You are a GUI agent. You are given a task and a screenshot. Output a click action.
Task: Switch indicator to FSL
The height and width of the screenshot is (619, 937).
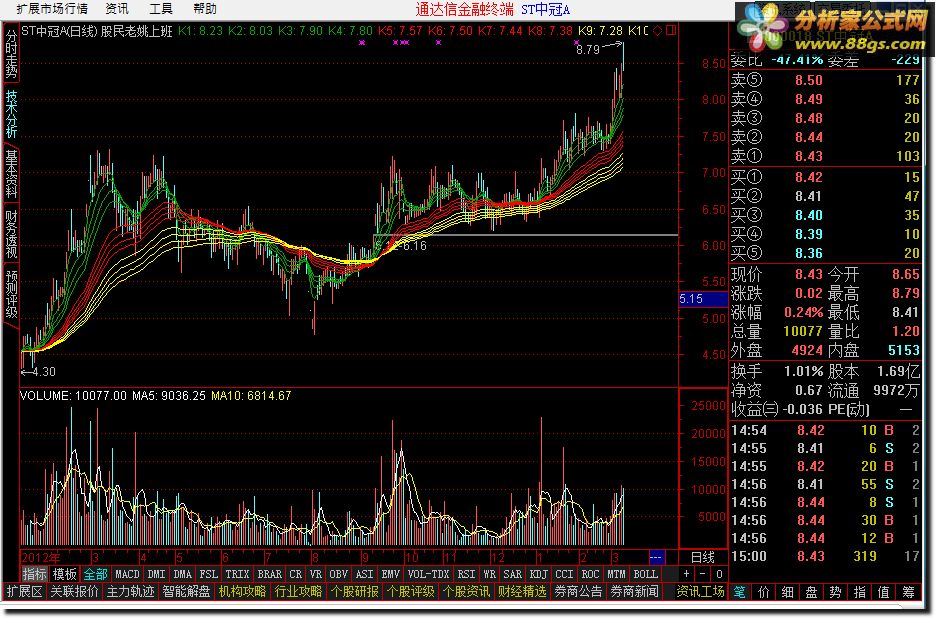pos(209,574)
